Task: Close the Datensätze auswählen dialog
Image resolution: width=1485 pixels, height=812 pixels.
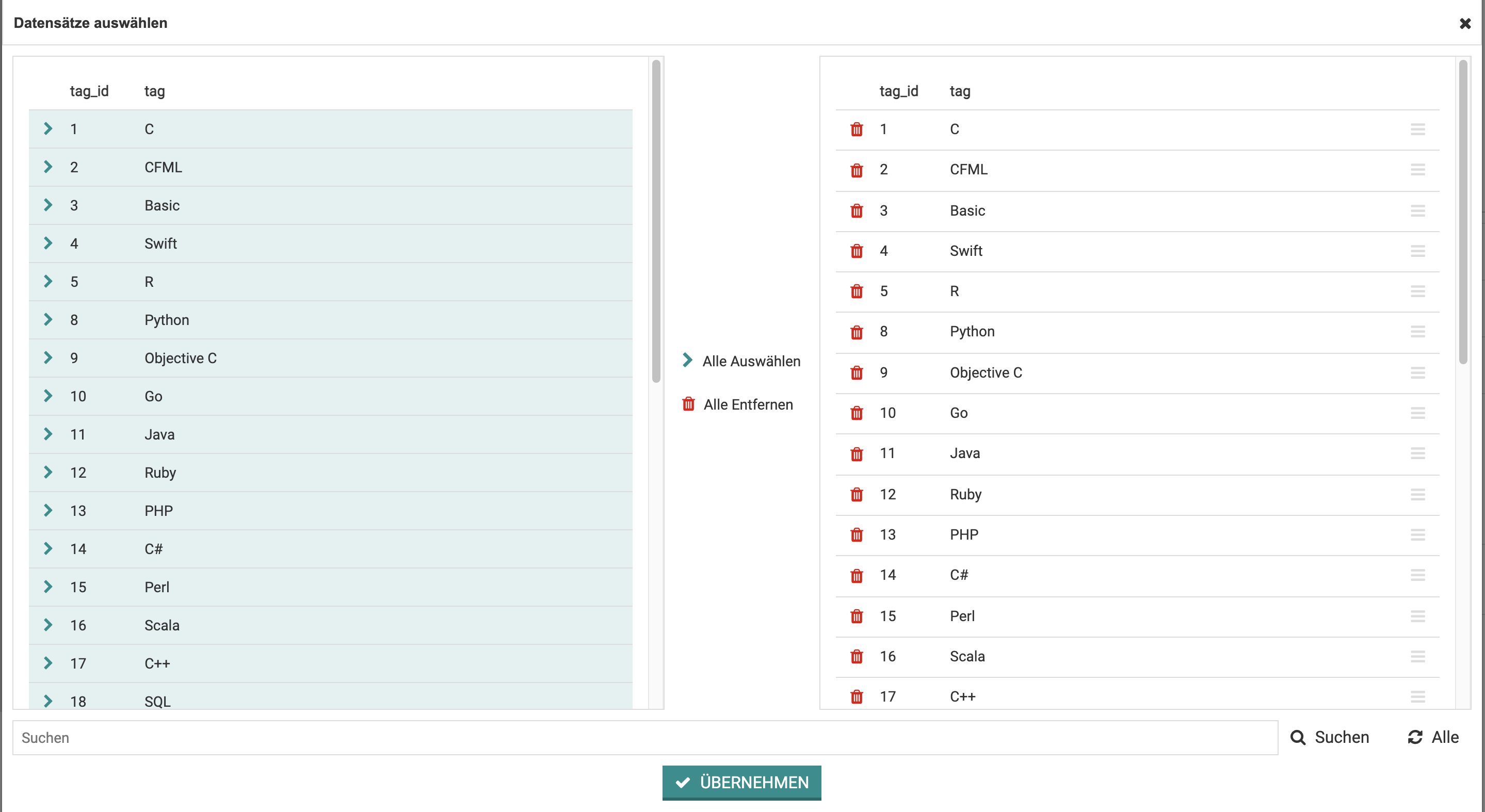Action: [1465, 24]
